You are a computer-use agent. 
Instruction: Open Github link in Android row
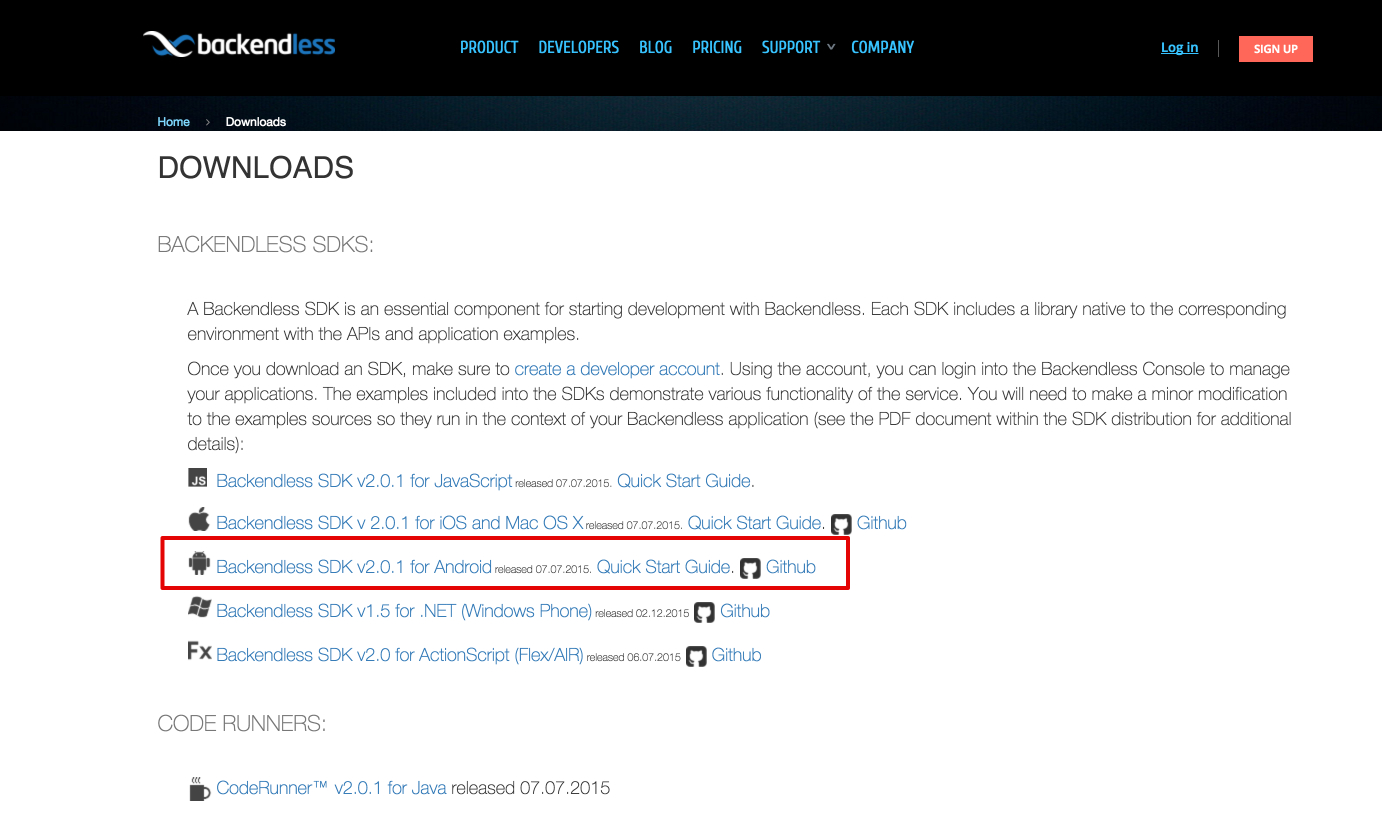[791, 567]
